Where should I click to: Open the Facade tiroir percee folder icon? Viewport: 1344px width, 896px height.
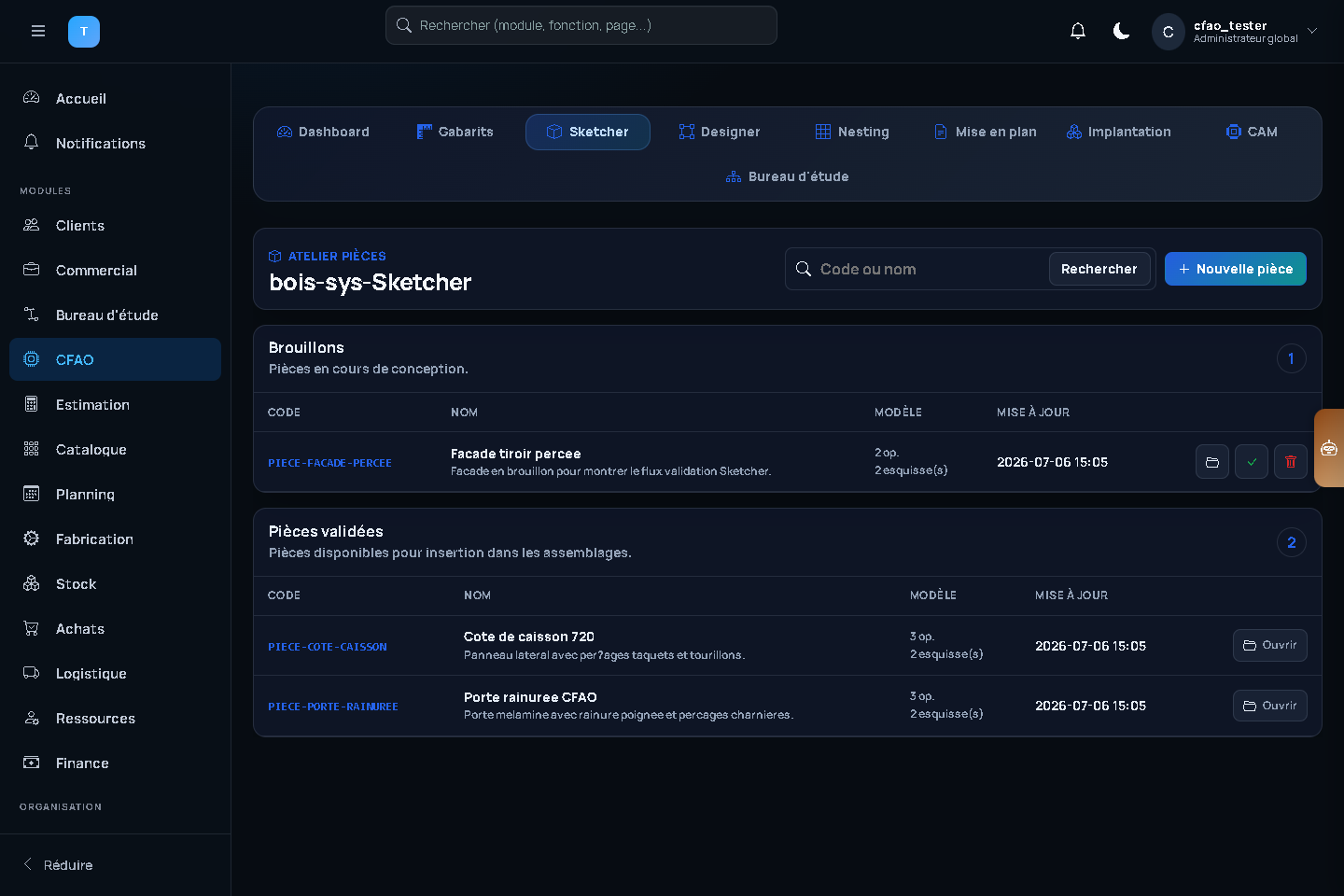point(1212,462)
